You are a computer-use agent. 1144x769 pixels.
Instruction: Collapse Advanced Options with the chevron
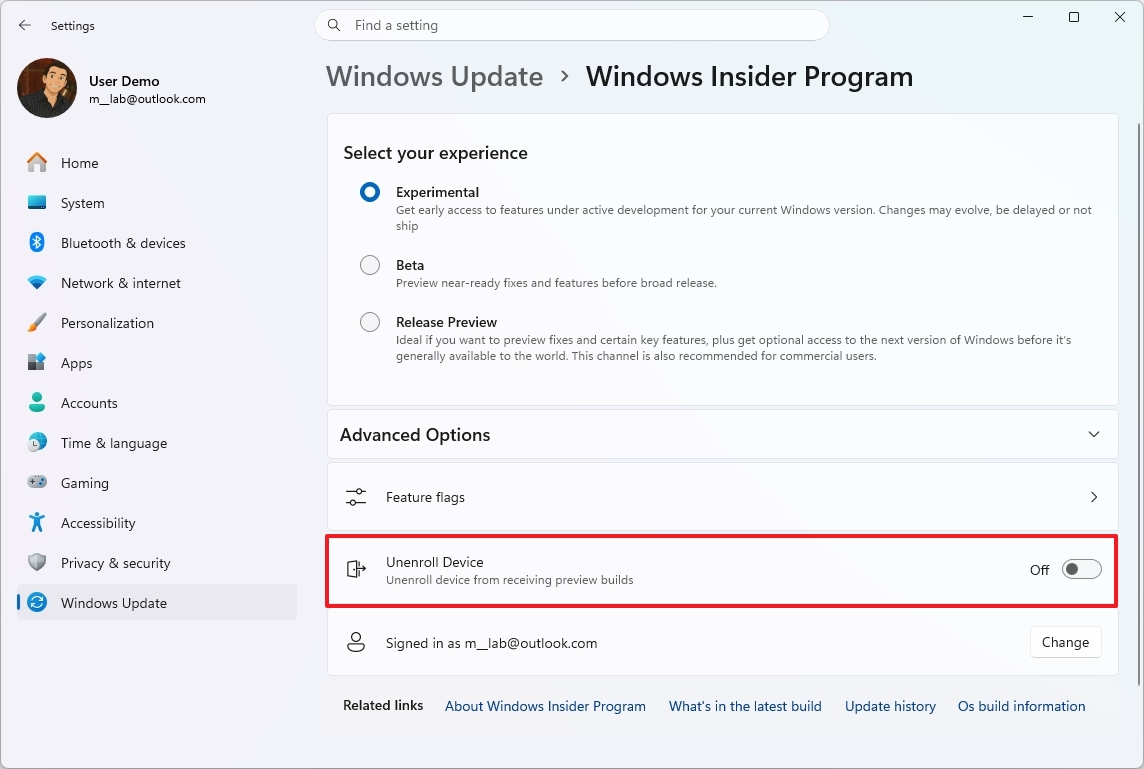click(1094, 434)
